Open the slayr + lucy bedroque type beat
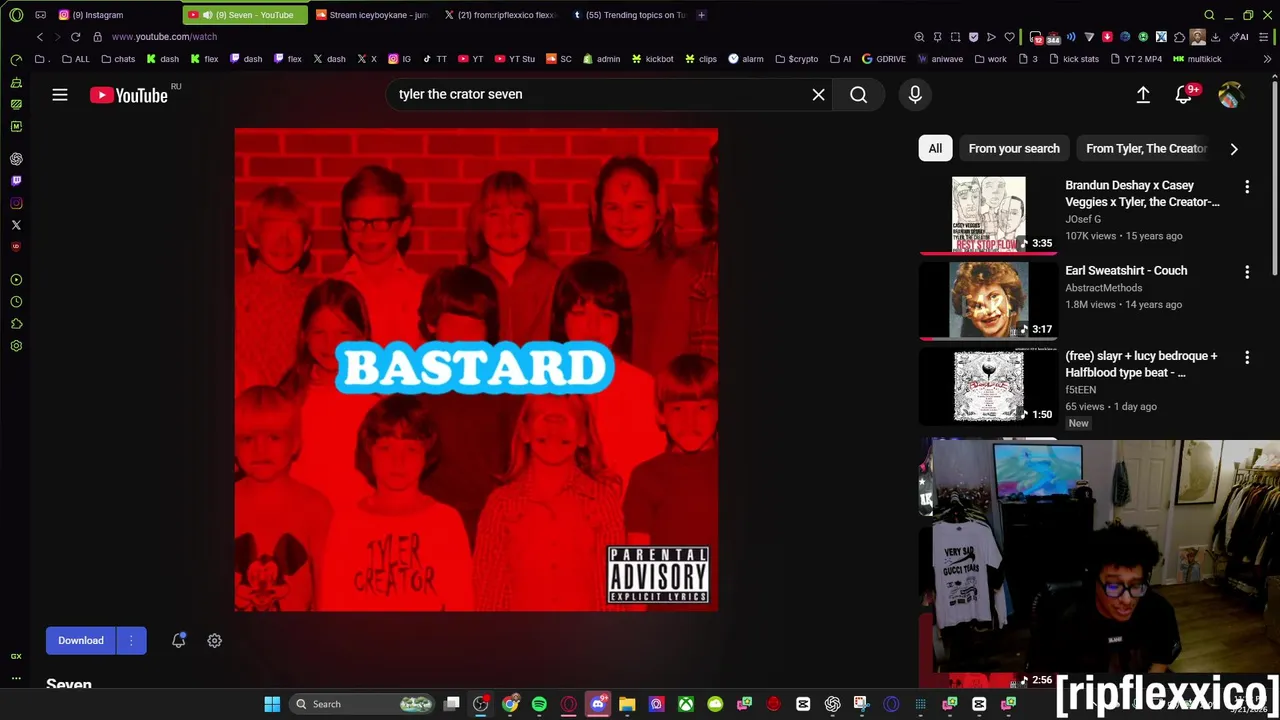Screen dimensions: 1280x720 pyautogui.click(x=1141, y=364)
